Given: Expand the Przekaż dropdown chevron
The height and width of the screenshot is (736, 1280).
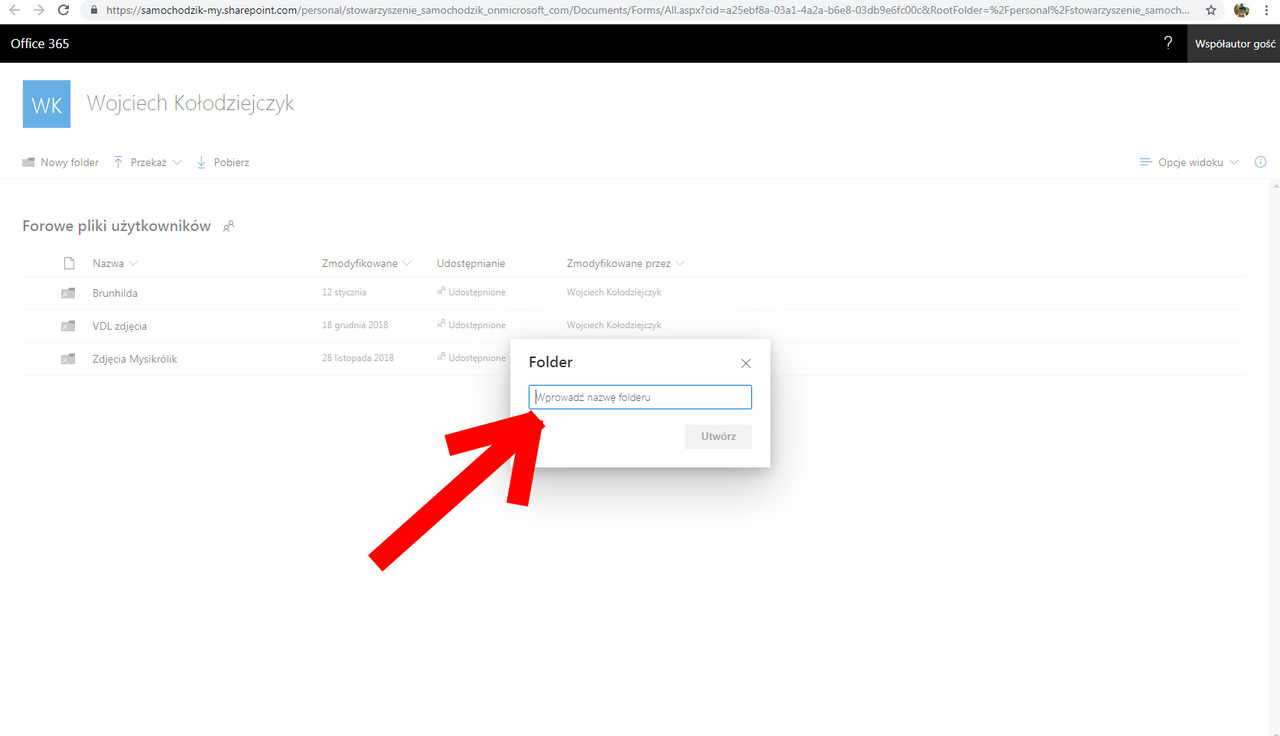Looking at the screenshot, I should point(177,161).
